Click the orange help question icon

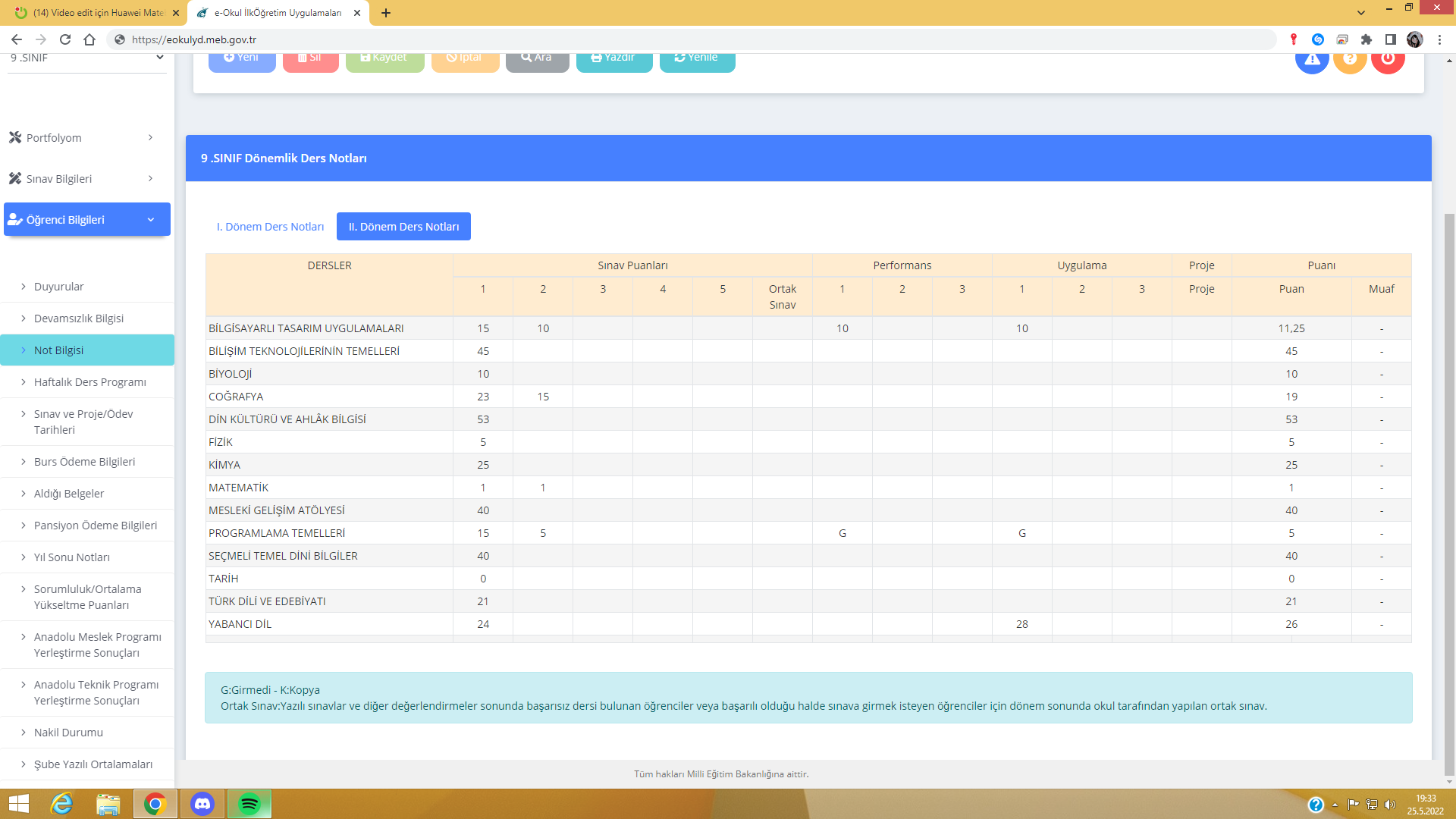pyautogui.click(x=1350, y=59)
